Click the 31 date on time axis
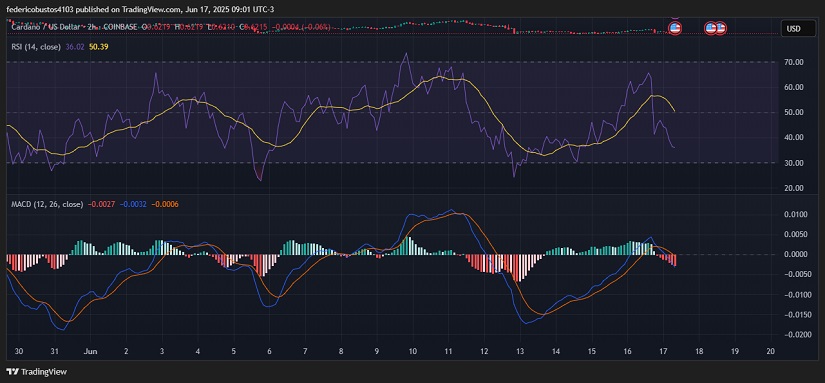The width and height of the screenshot is (825, 383). click(x=55, y=351)
